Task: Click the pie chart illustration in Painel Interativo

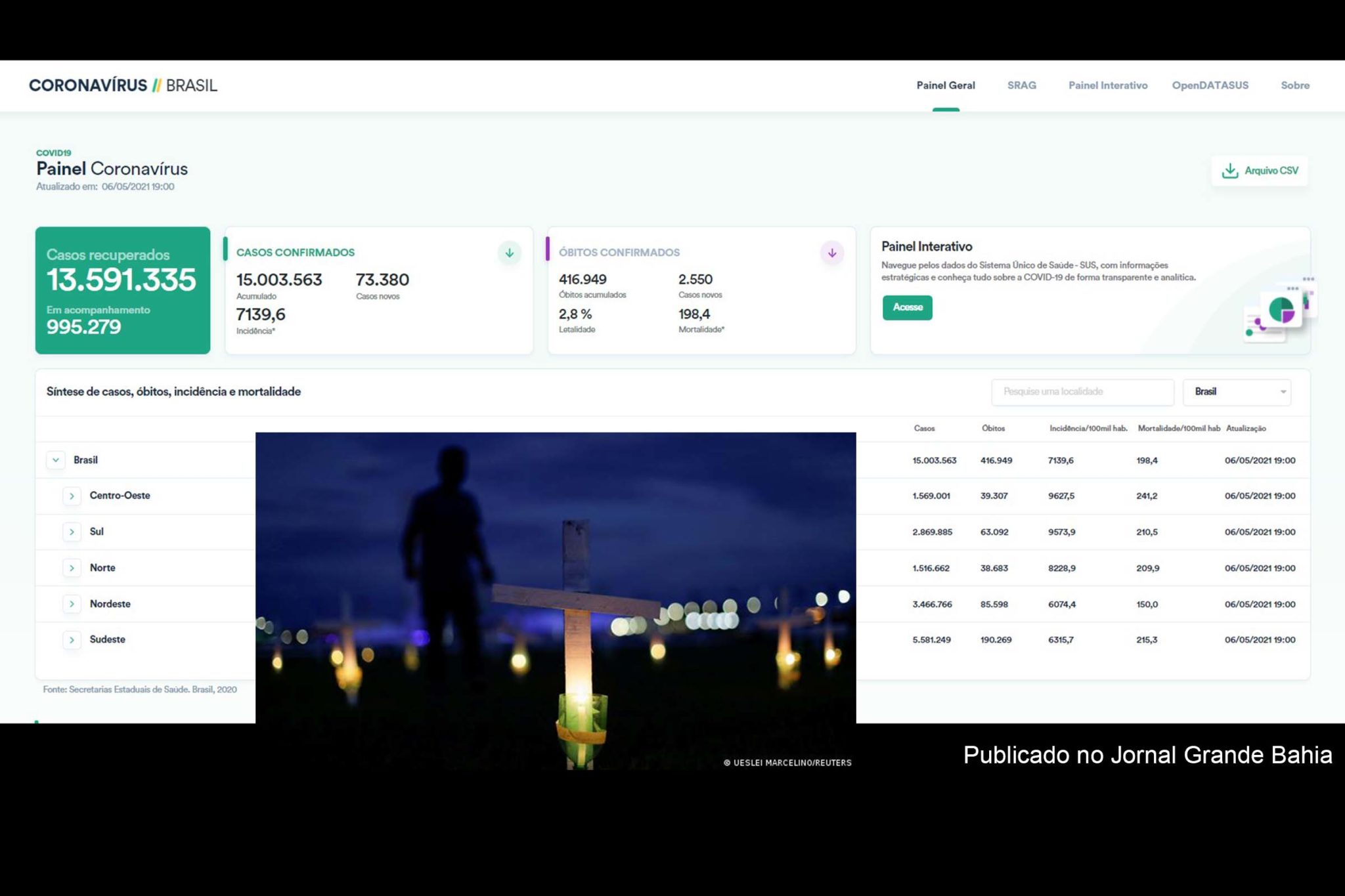Action: point(1280,310)
